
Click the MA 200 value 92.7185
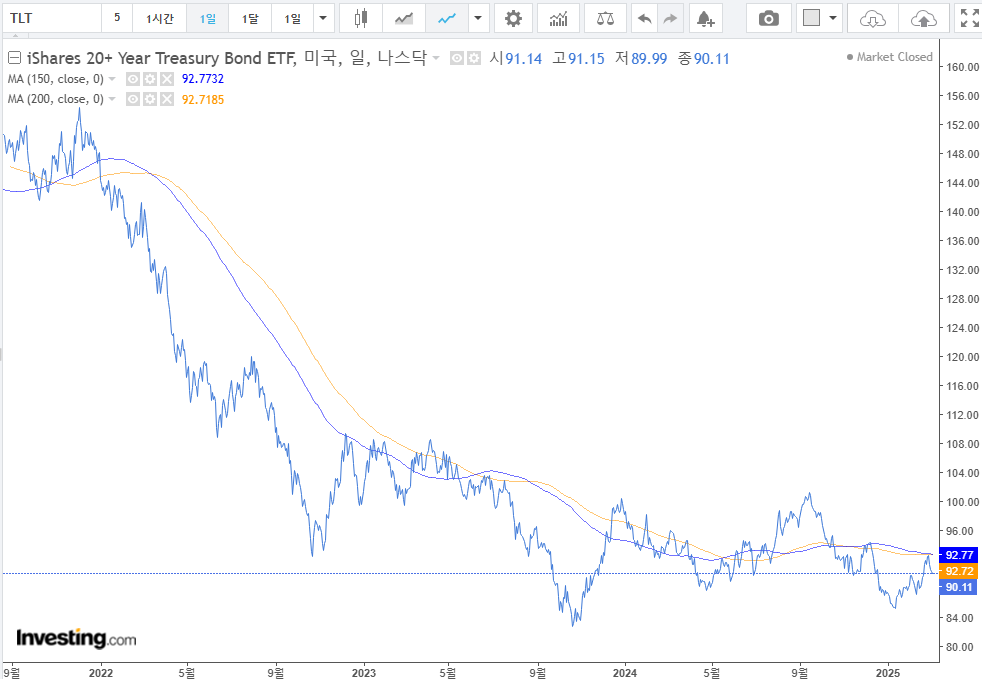pyautogui.click(x=203, y=99)
